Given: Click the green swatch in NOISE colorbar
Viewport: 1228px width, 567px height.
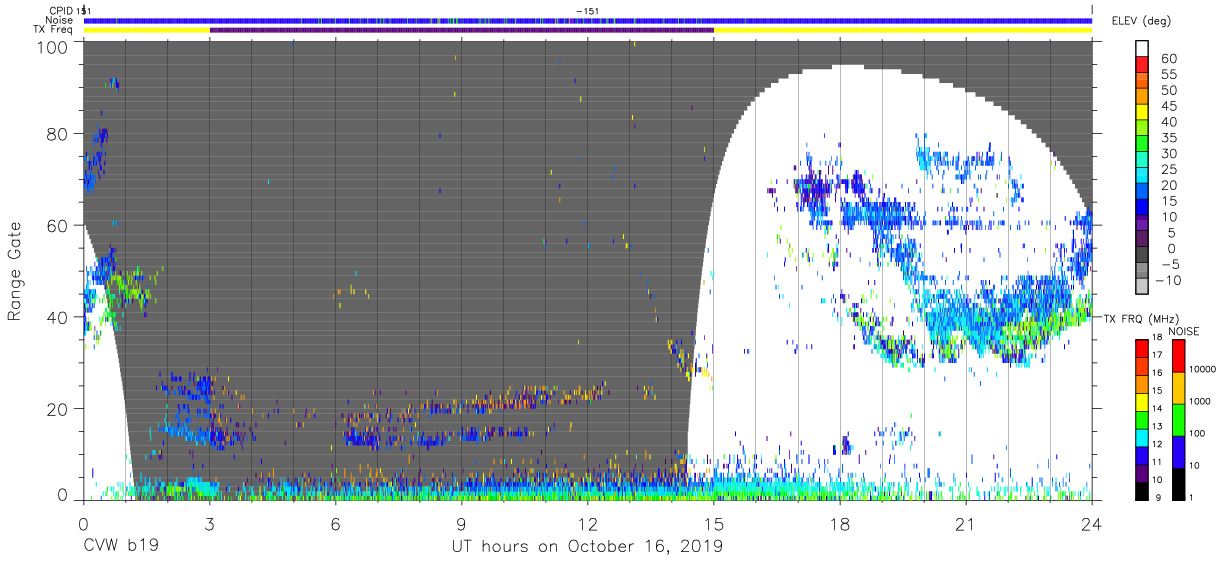Looking at the screenshot, I should point(1178,419).
